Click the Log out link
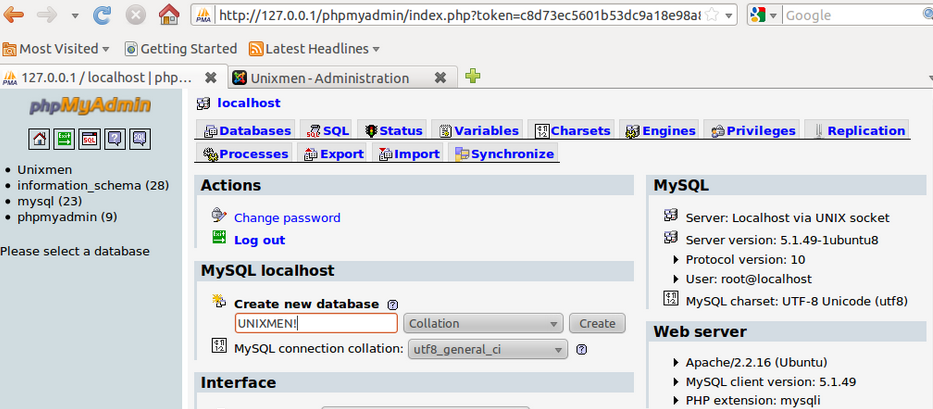 click(259, 240)
